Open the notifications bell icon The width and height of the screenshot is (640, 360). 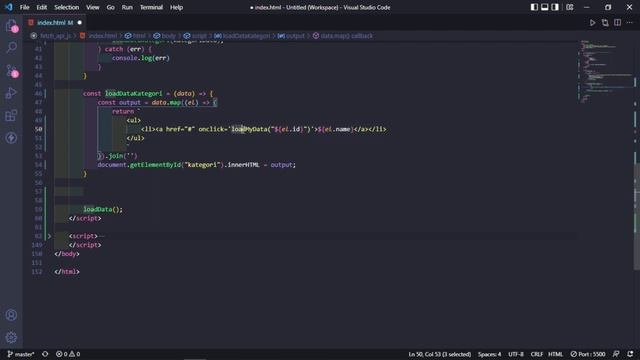630,354
